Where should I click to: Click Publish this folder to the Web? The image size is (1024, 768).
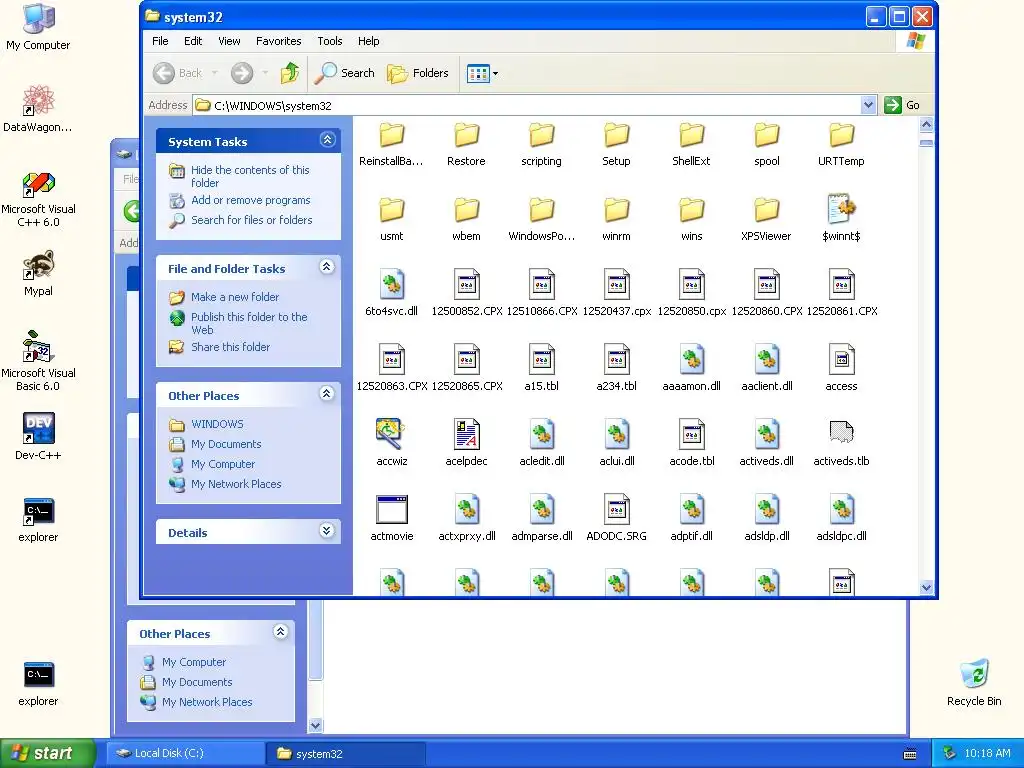249,323
